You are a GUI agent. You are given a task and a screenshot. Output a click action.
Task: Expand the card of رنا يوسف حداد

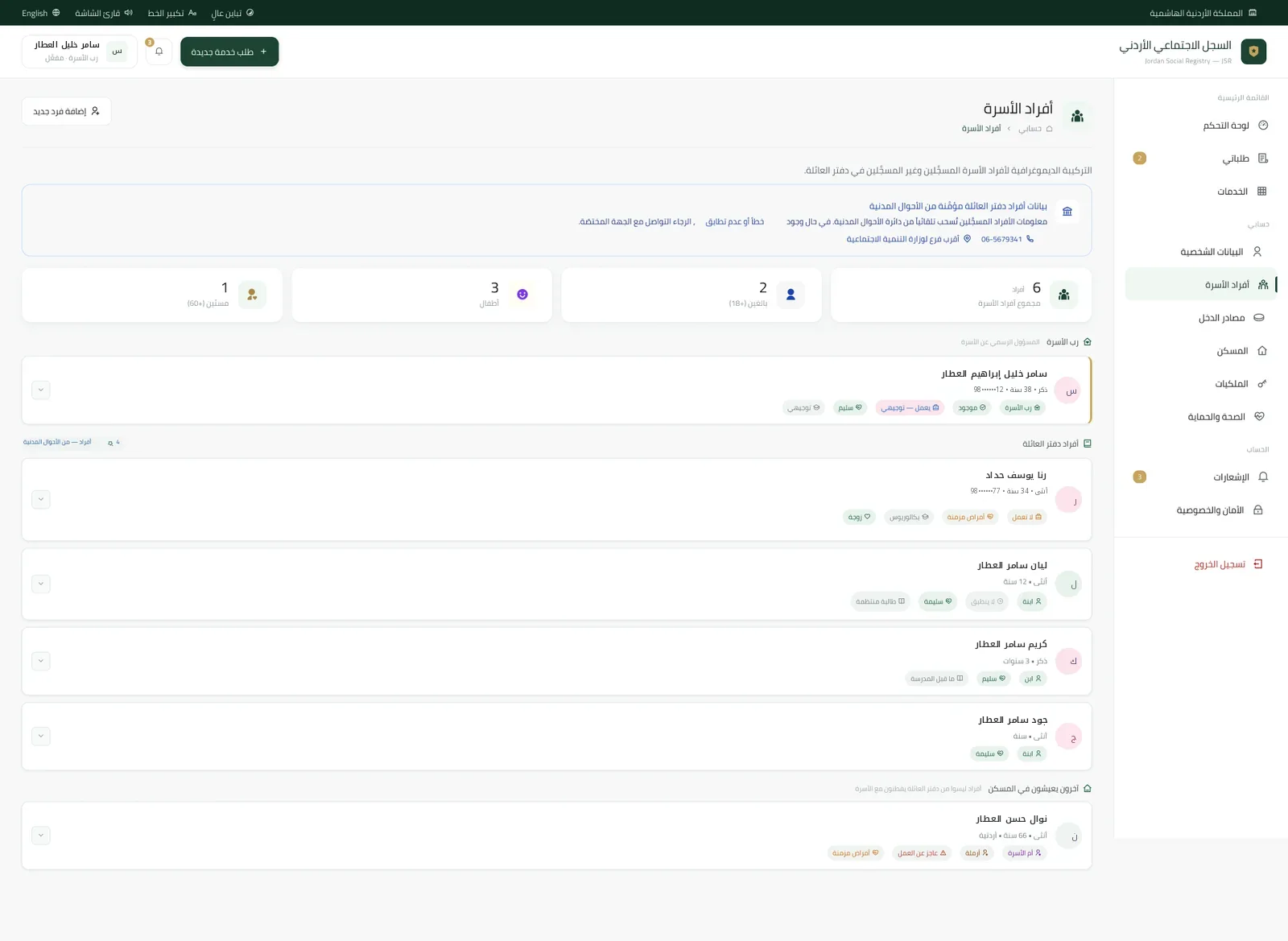point(41,499)
